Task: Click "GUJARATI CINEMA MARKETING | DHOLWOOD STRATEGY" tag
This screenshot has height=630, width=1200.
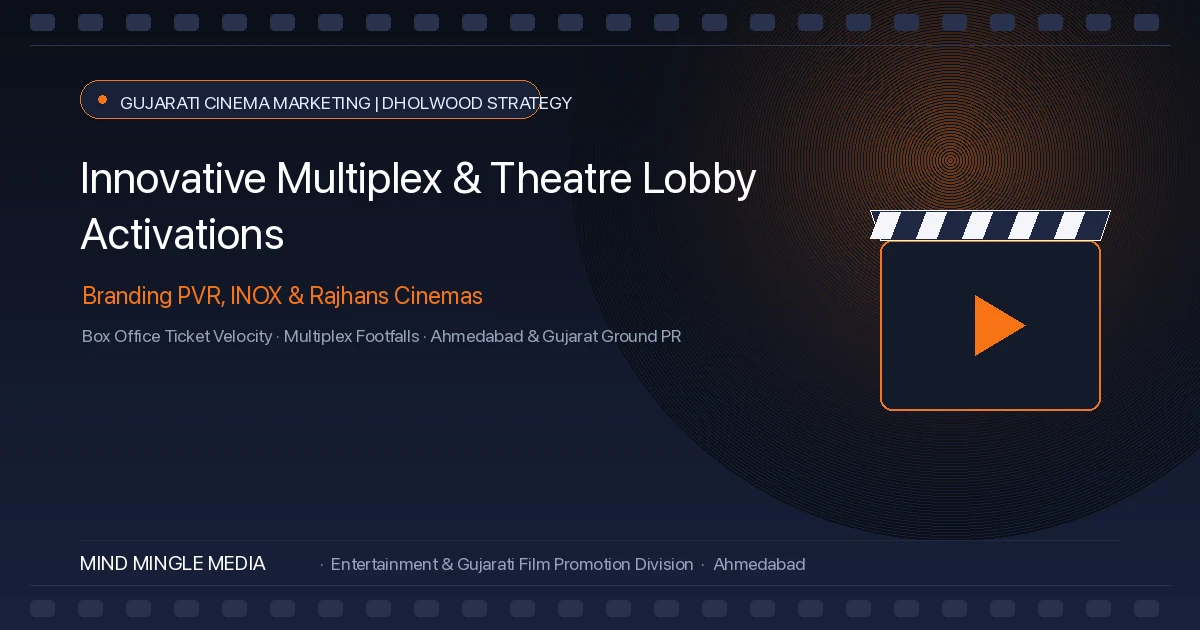Action: pos(310,100)
